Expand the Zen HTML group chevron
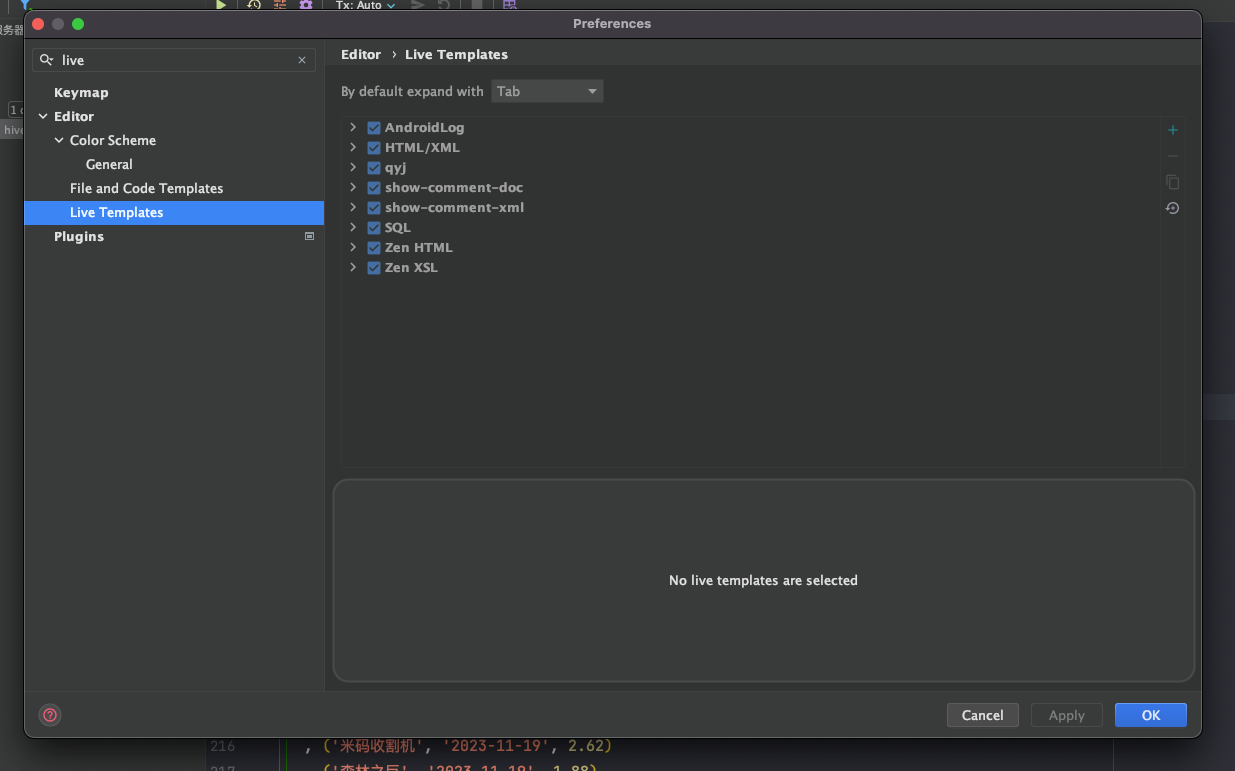Viewport: 1235px width, 771px height. [353, 248]
